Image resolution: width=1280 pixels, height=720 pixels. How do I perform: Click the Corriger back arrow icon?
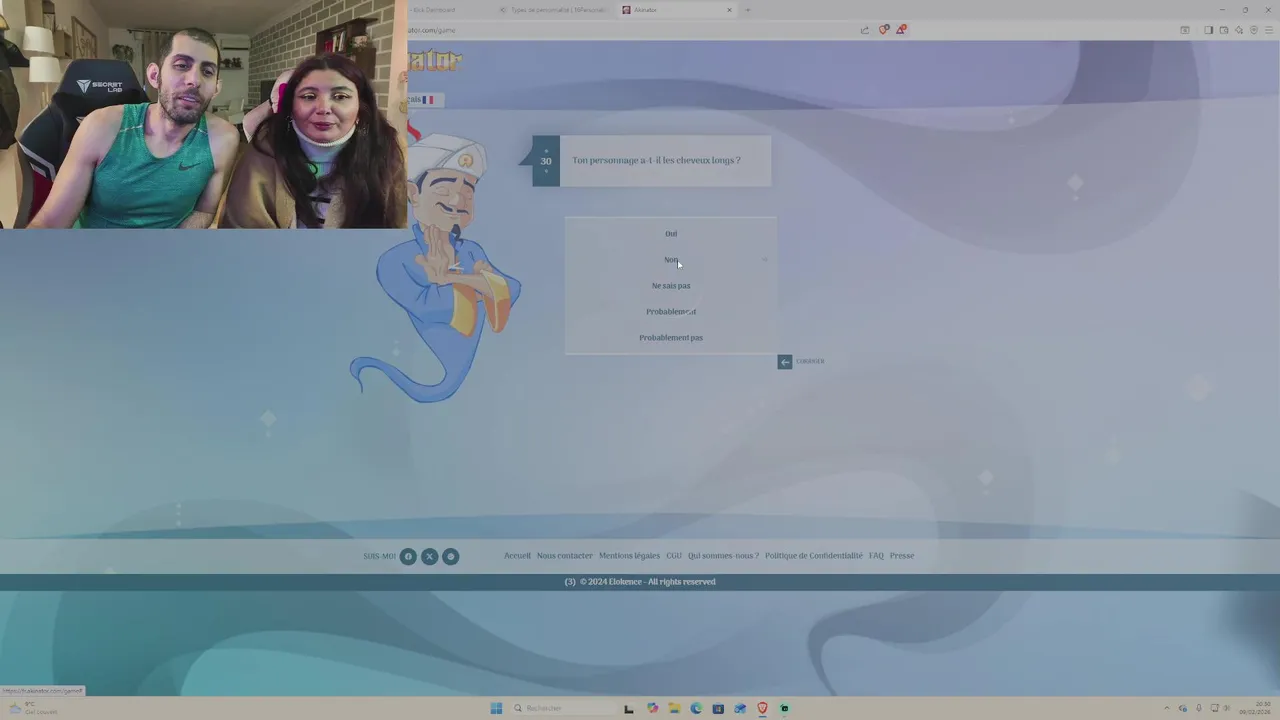point(785,362)
